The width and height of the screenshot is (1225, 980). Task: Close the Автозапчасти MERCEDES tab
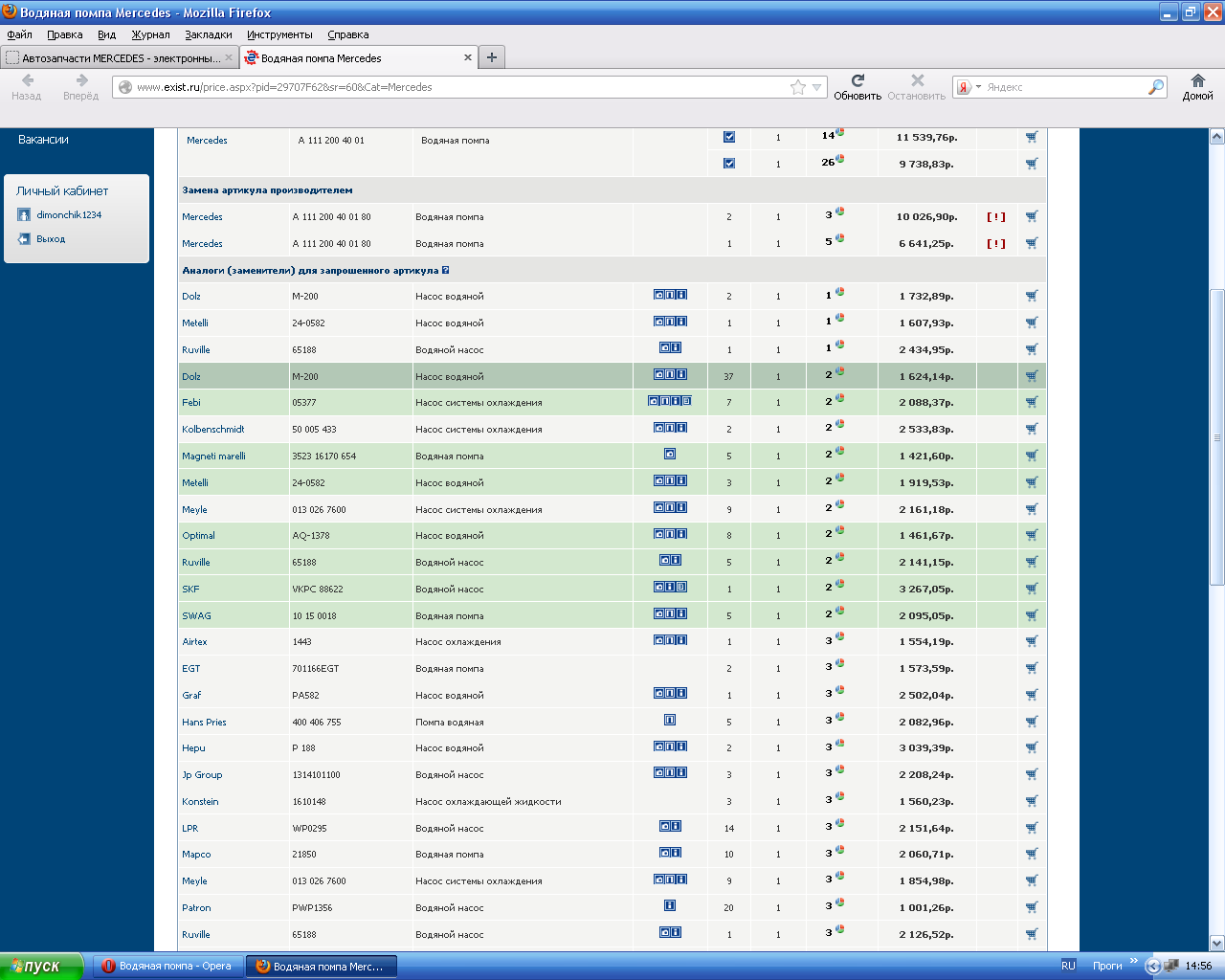coord(229,57)
